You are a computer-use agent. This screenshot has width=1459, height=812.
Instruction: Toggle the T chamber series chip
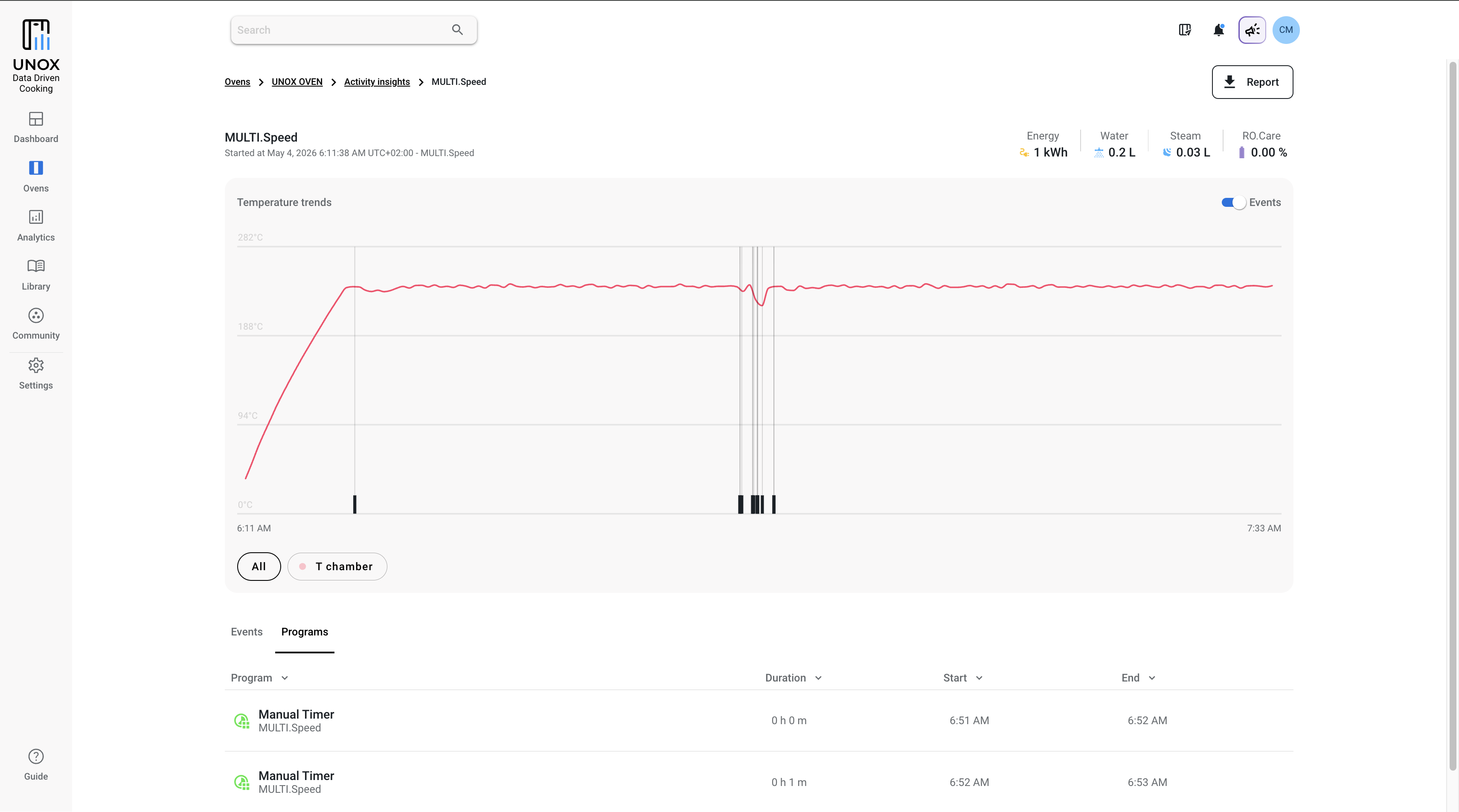(x=337, y=566)
